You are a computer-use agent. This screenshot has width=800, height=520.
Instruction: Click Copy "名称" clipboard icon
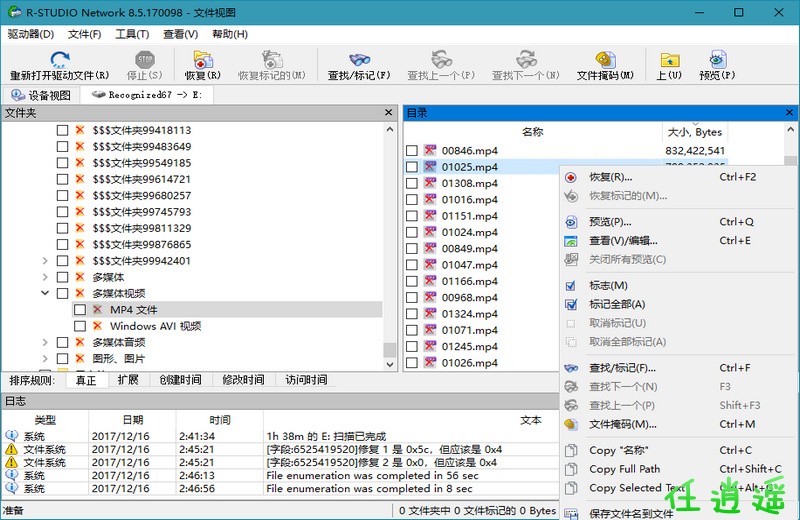tap(571, 450)
